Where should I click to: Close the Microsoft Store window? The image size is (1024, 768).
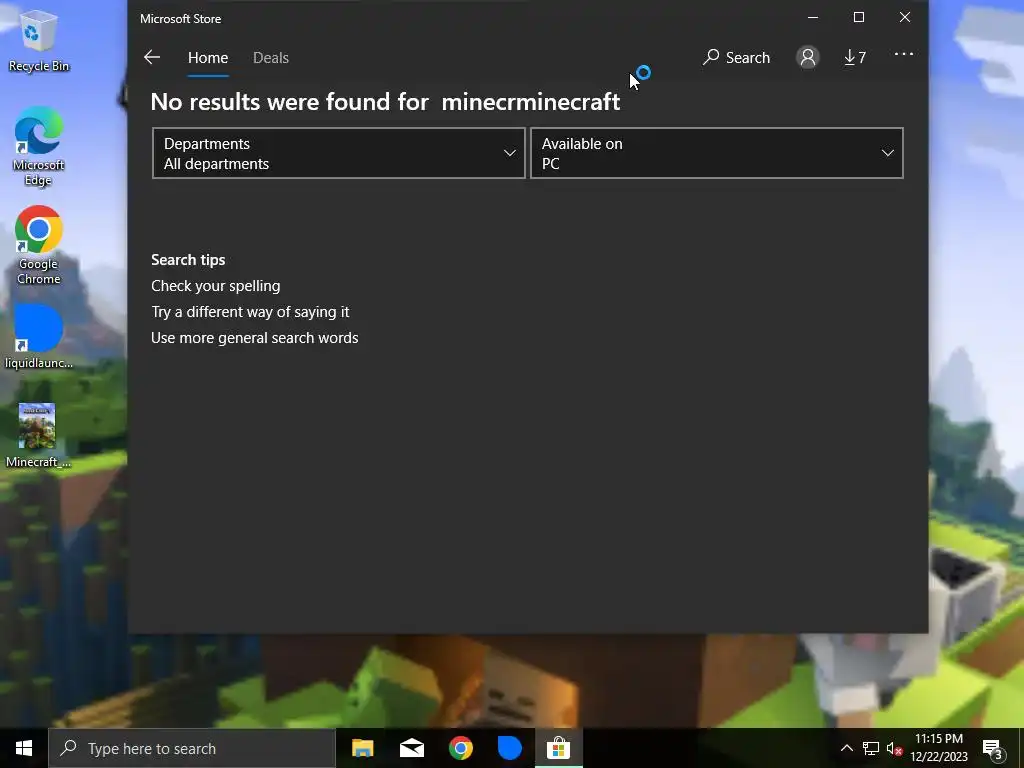(x=904, y=18)
